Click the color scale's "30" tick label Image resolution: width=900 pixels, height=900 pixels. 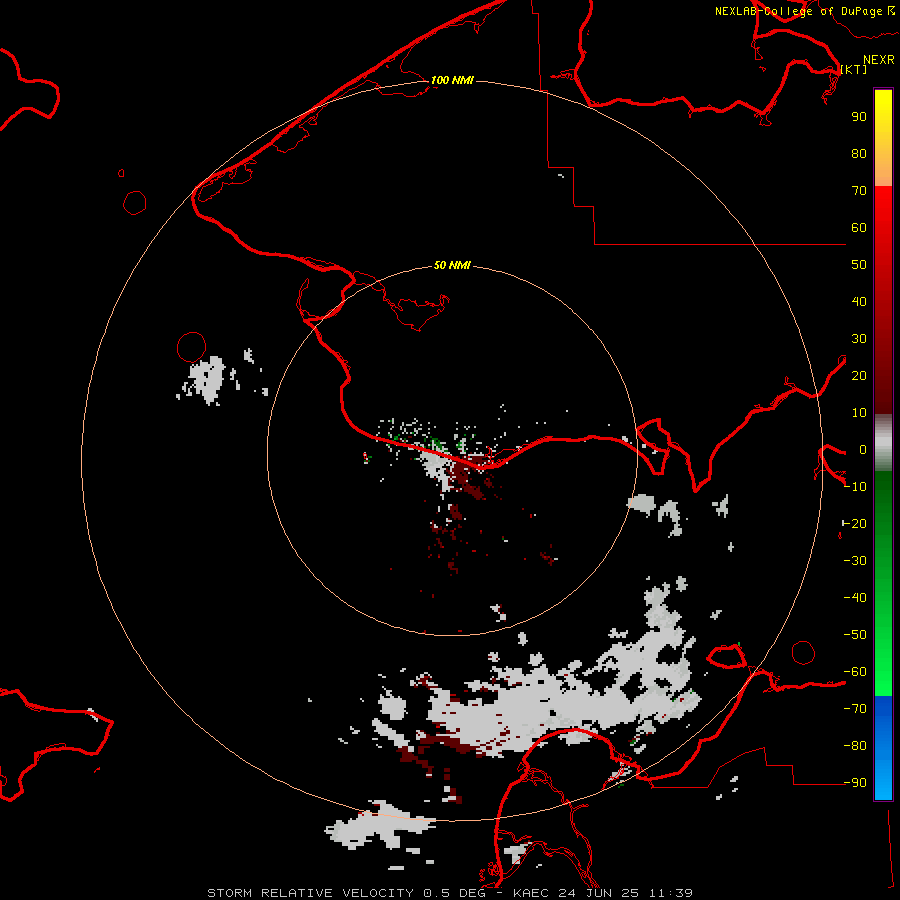click(x=859, y=339)
